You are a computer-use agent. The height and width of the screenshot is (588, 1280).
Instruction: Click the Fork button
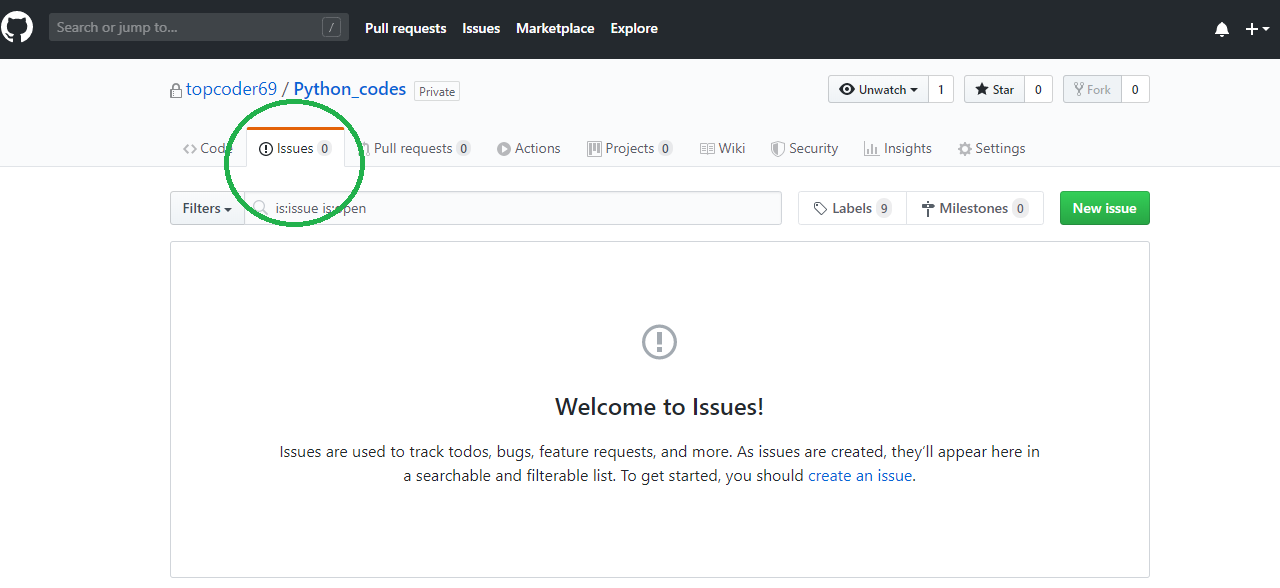point(1092,89)
